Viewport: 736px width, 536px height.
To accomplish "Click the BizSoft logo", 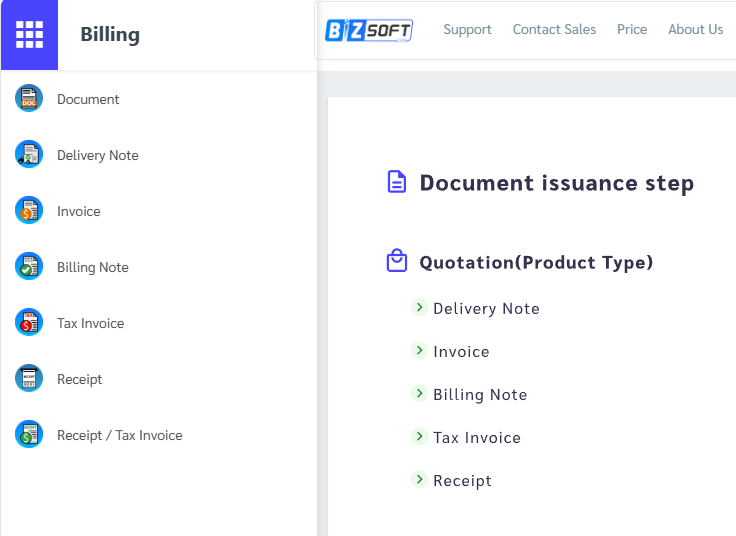I will pos(369,31).
